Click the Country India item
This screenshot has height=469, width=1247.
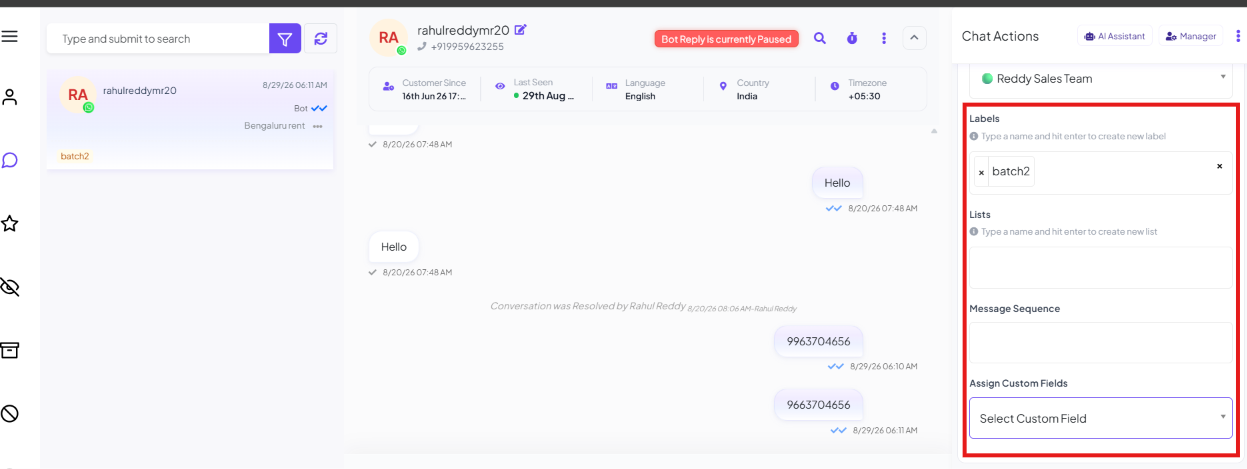coord(745,89)
